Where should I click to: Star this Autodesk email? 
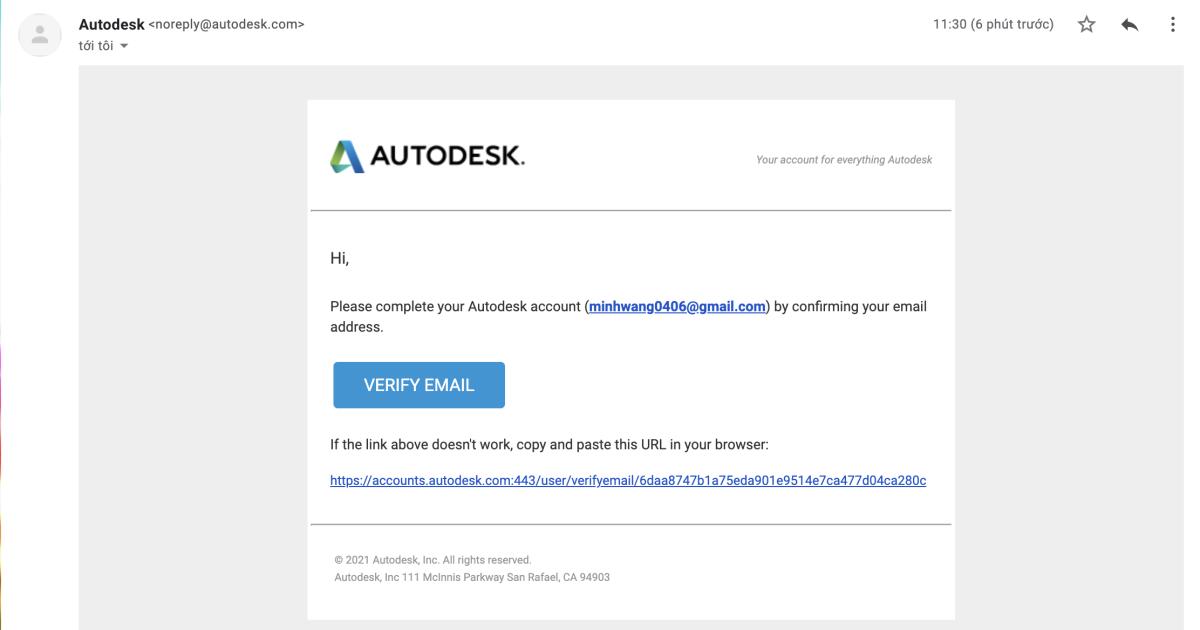[1087, 25]
